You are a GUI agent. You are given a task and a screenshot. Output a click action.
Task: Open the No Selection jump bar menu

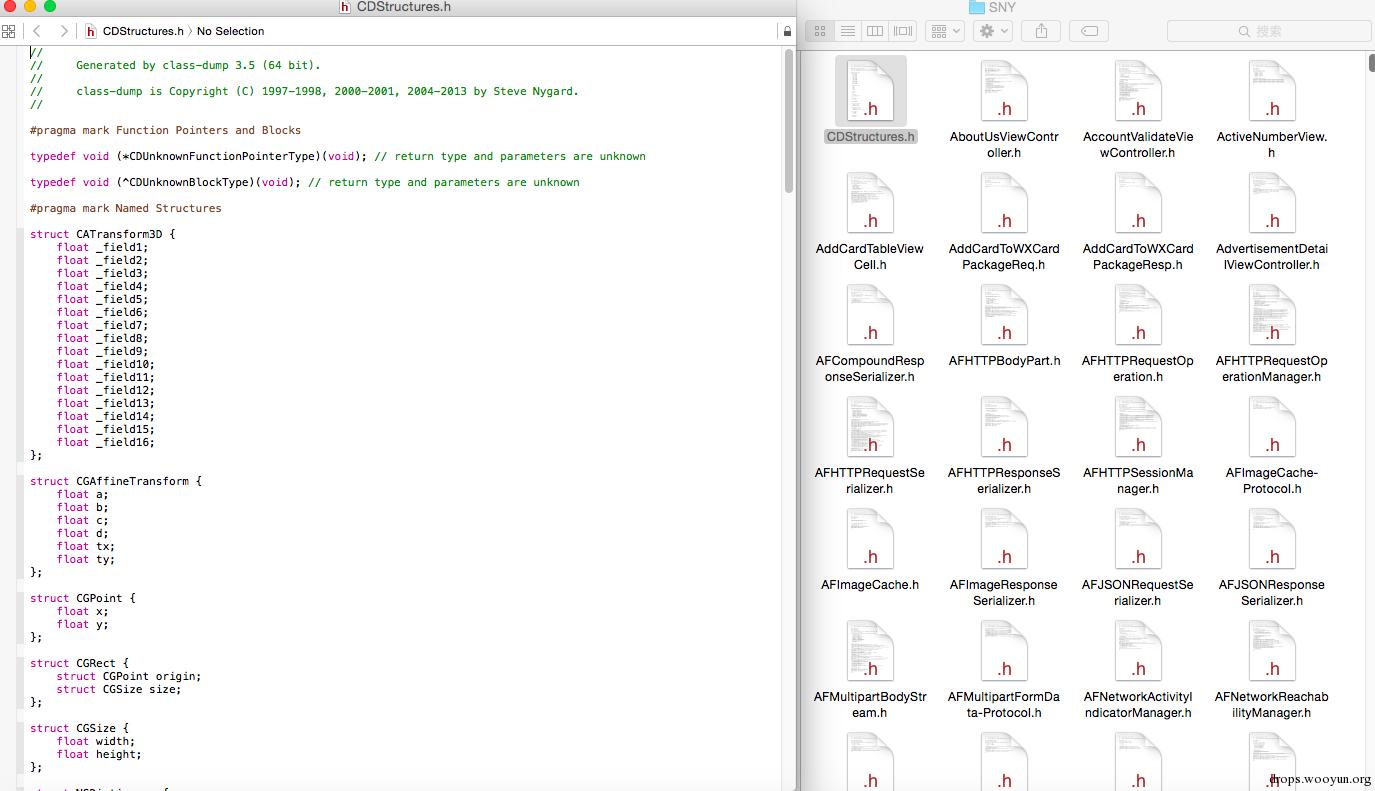pyautogui.click(x=230, y=31)
